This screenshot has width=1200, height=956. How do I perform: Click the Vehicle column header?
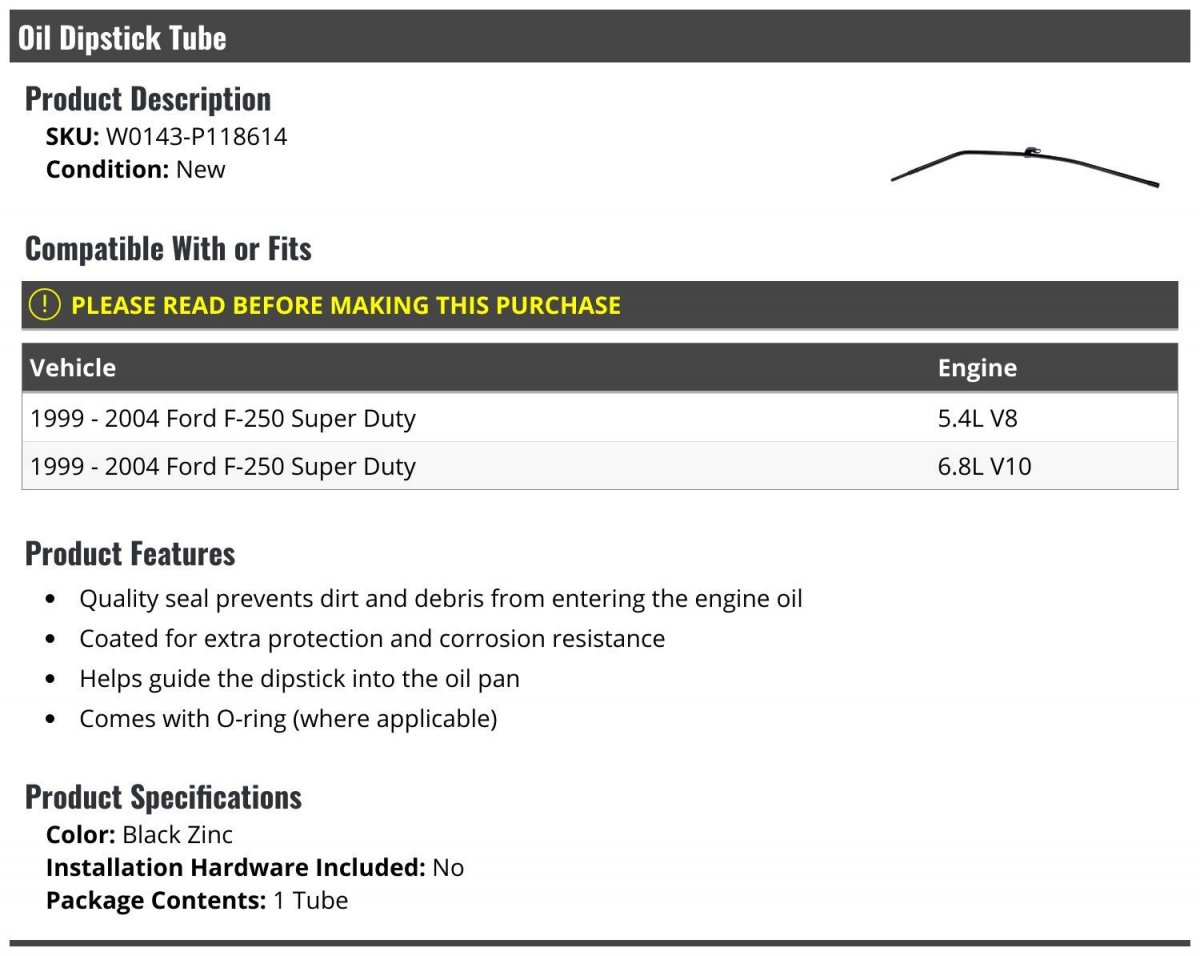73,368
